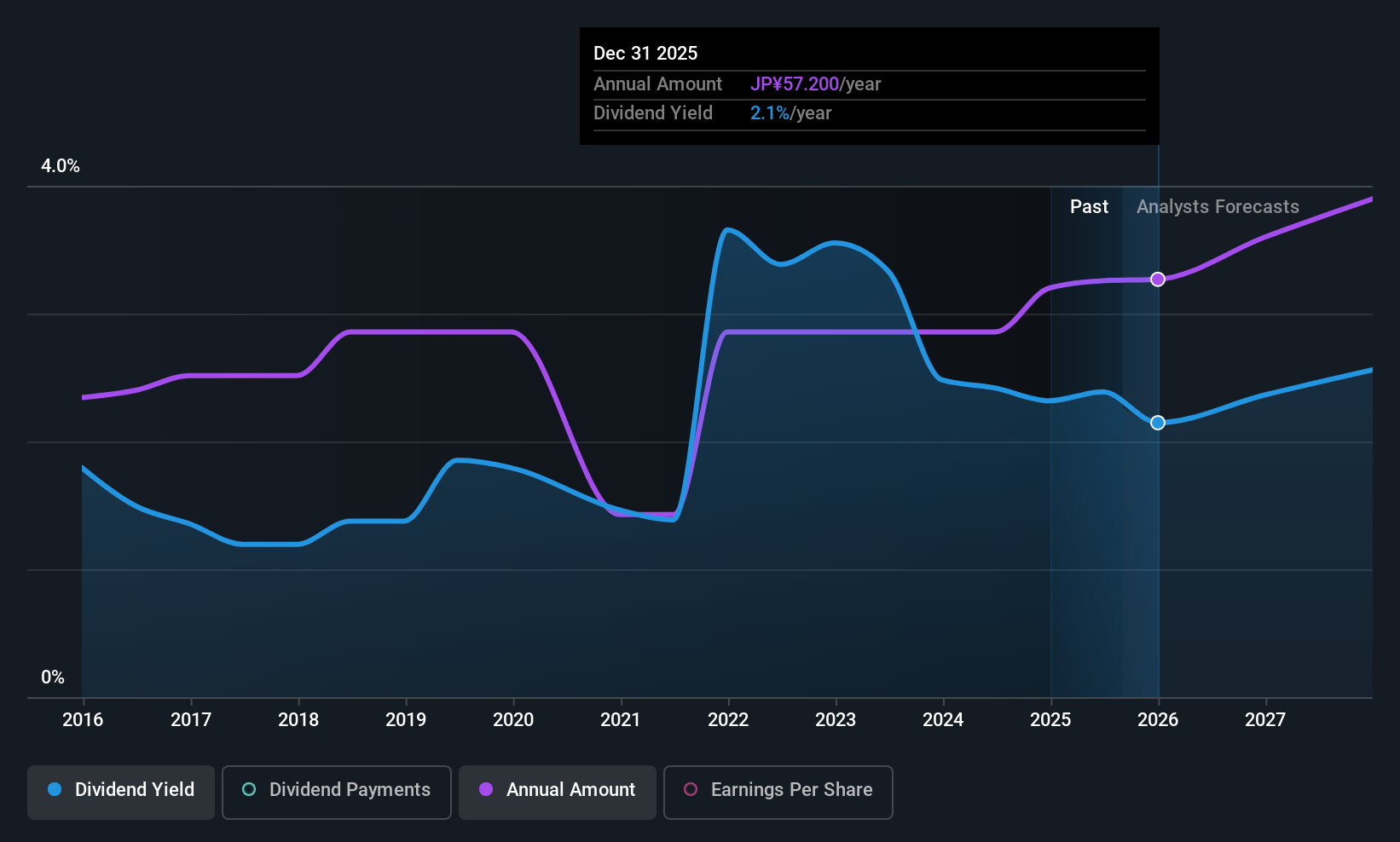Click the 'Dividend Yield' tooltip row label
Image resolution: width=1400 pixels, height=842 pixels.
[653, 113]
